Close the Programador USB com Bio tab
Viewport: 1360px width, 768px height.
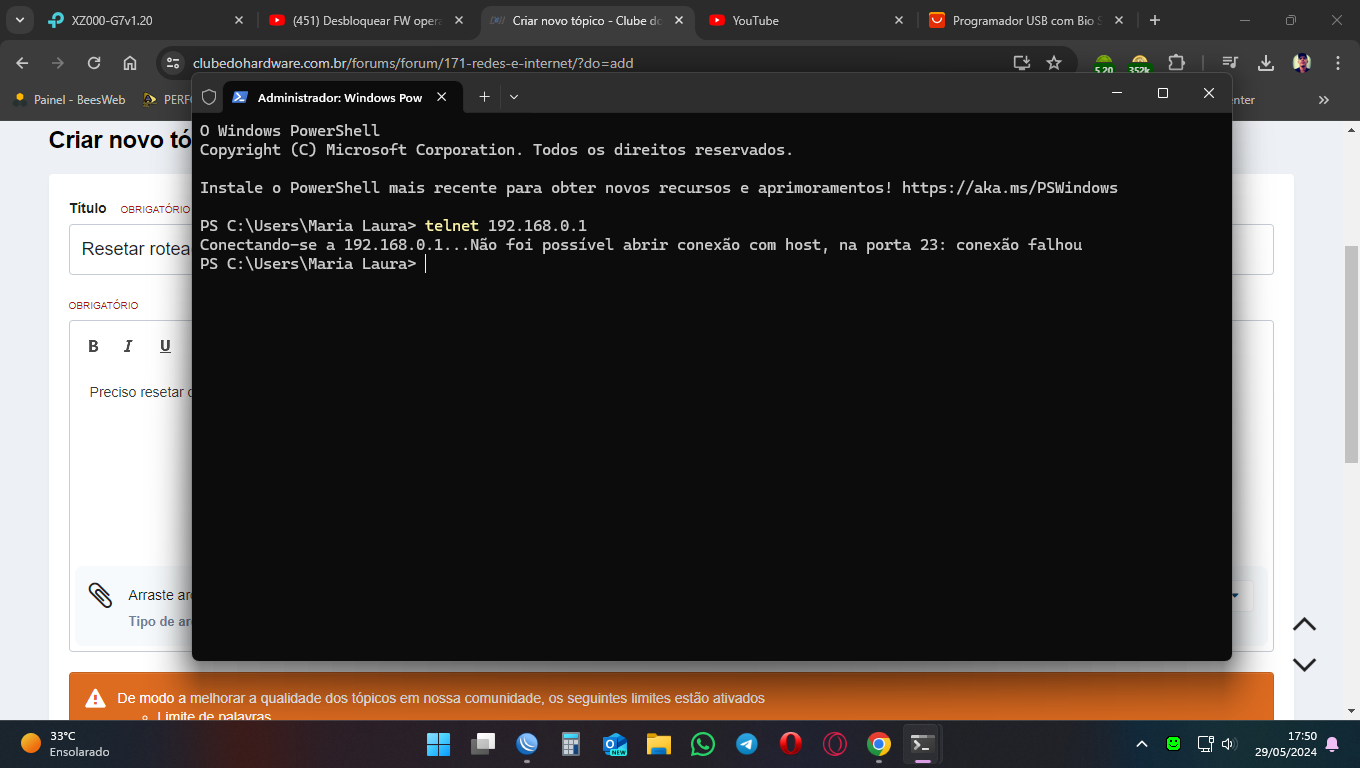click(1118, 20)
